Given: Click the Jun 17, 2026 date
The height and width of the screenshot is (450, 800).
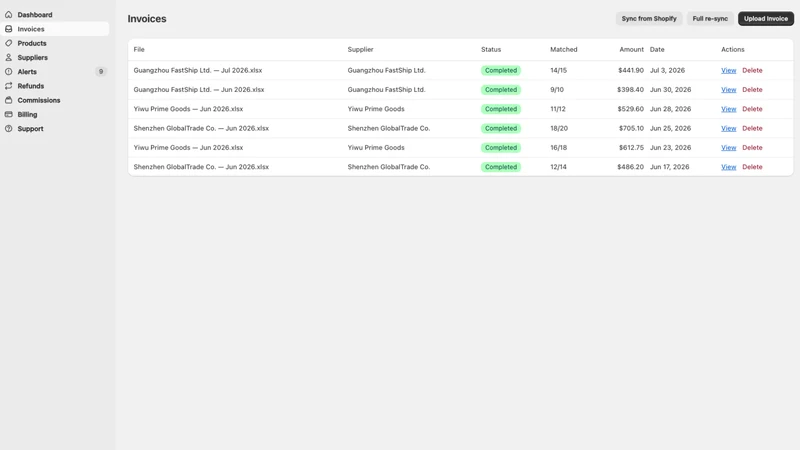Looking at the screenshot, I should tap(669, 167).
